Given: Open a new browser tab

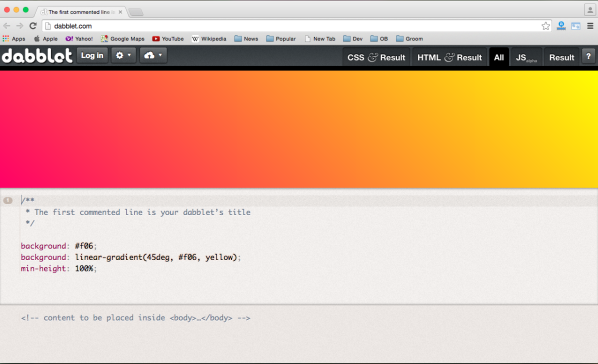Looking at the screenshot, I should point(136,12).
